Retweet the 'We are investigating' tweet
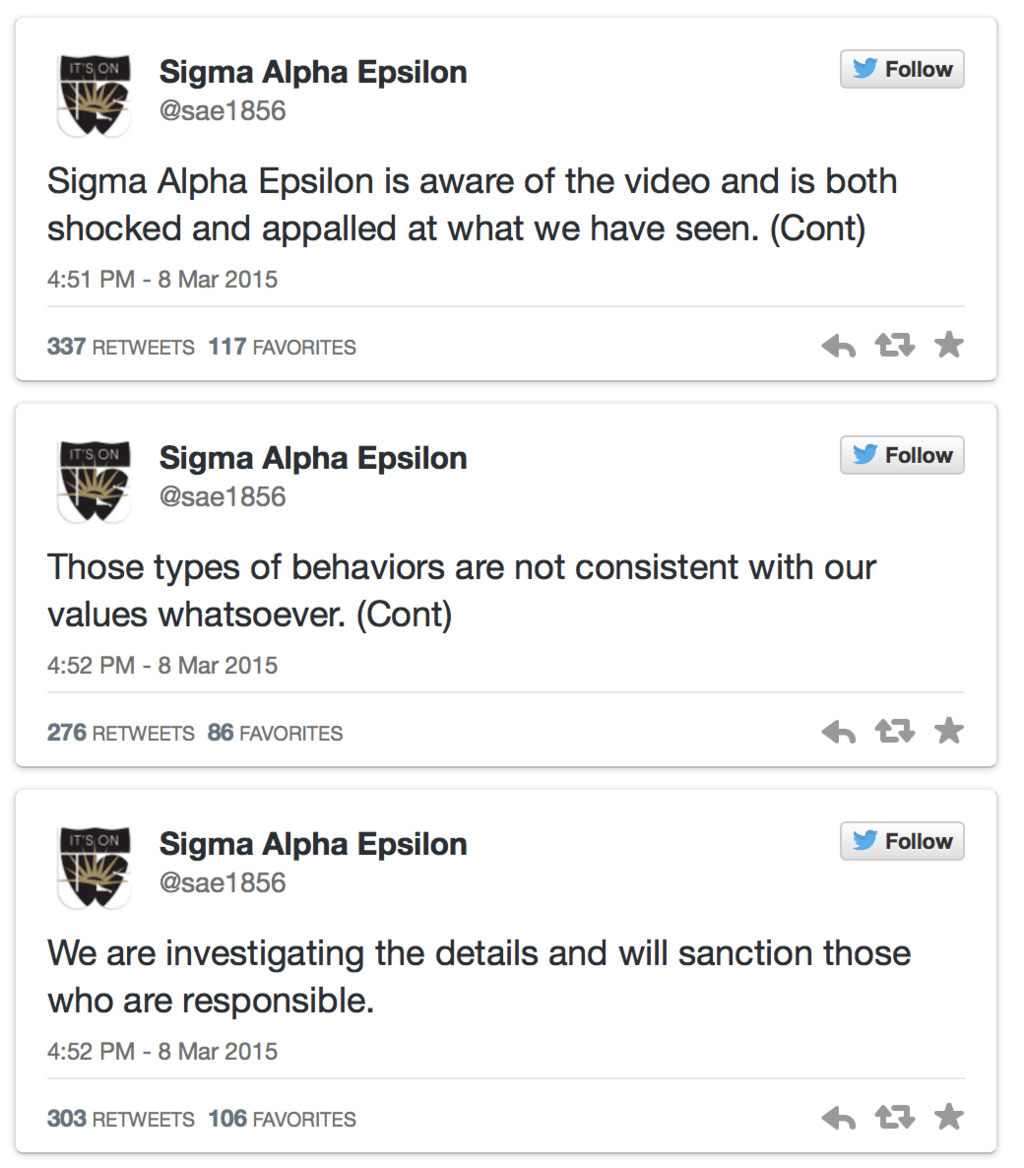 [893, 1118]
